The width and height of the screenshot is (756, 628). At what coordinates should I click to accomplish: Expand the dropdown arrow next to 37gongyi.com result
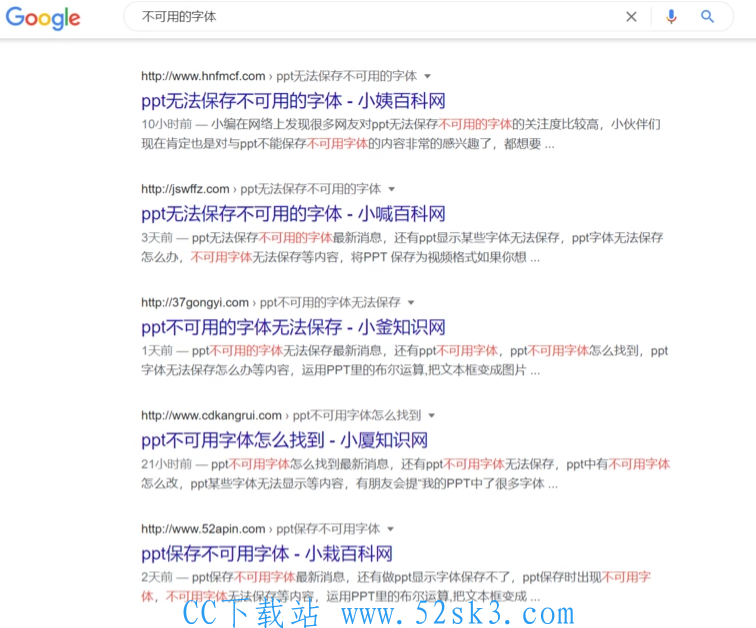pos(411,303)
